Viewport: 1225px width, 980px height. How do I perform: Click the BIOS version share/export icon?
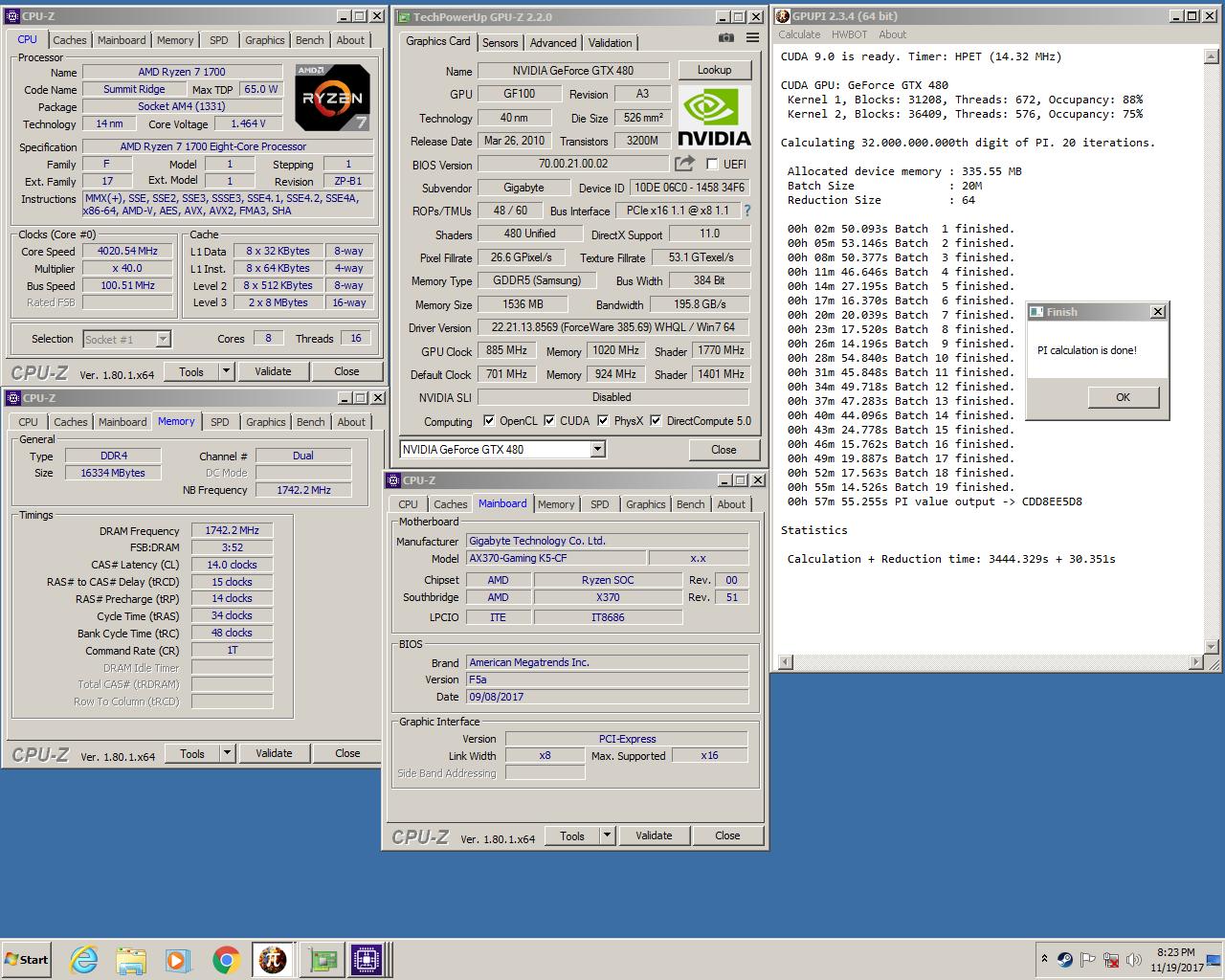coord(684,164)
